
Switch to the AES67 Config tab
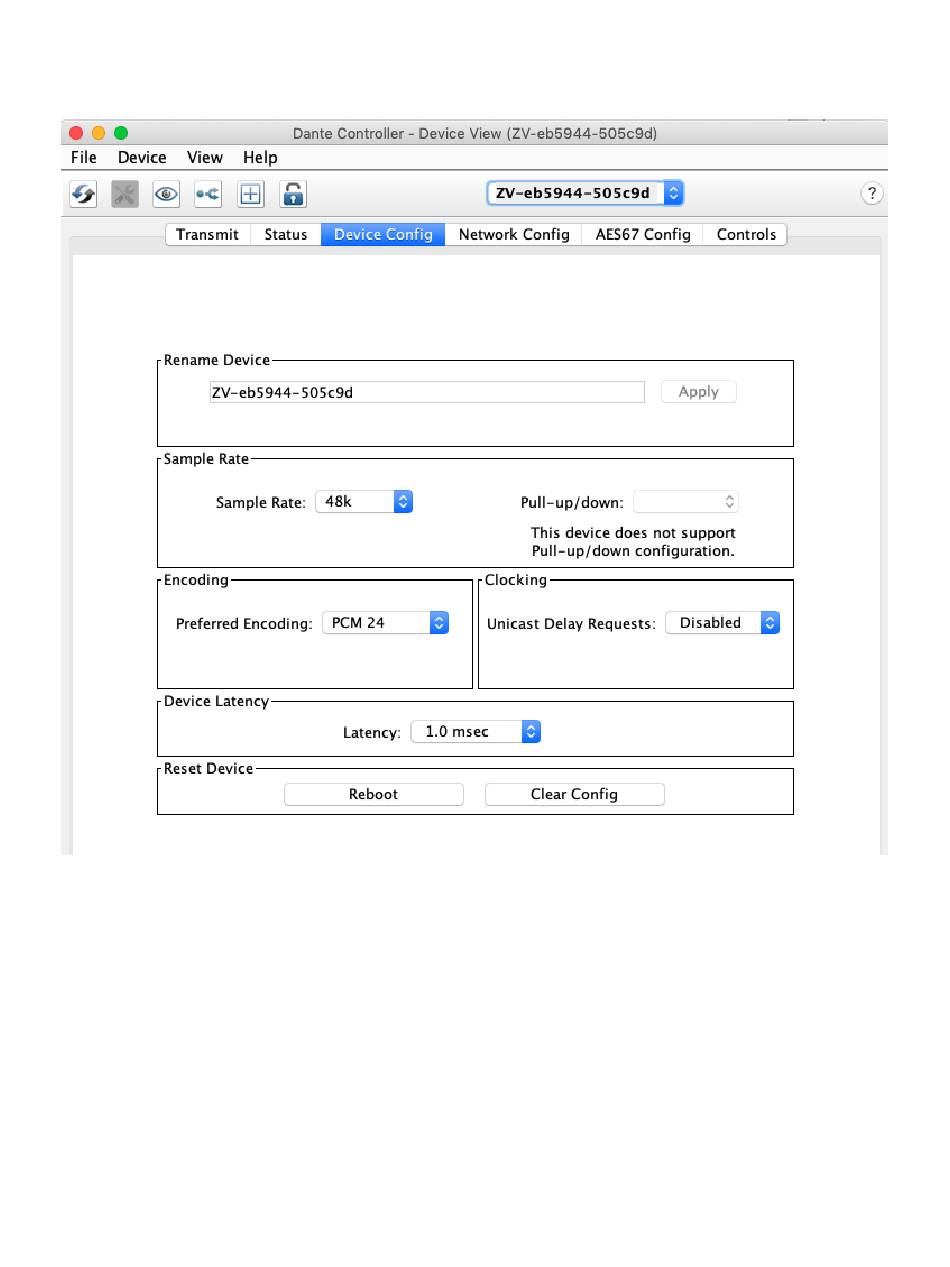click(643, 234)
